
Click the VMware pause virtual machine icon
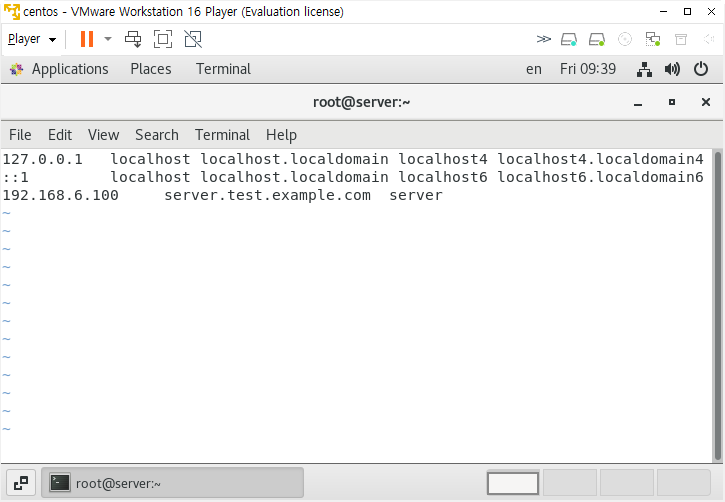tap(86, 39)
